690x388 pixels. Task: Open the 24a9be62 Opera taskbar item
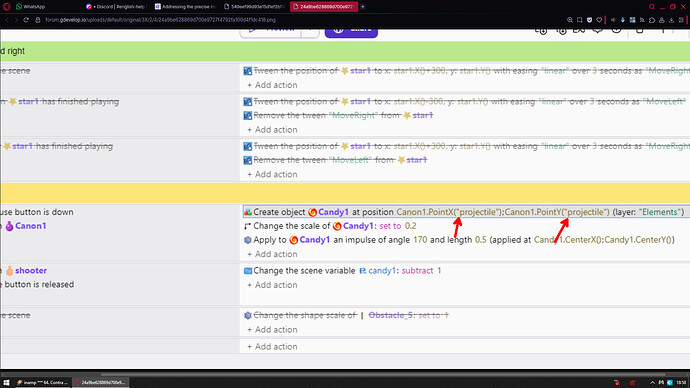100,382
